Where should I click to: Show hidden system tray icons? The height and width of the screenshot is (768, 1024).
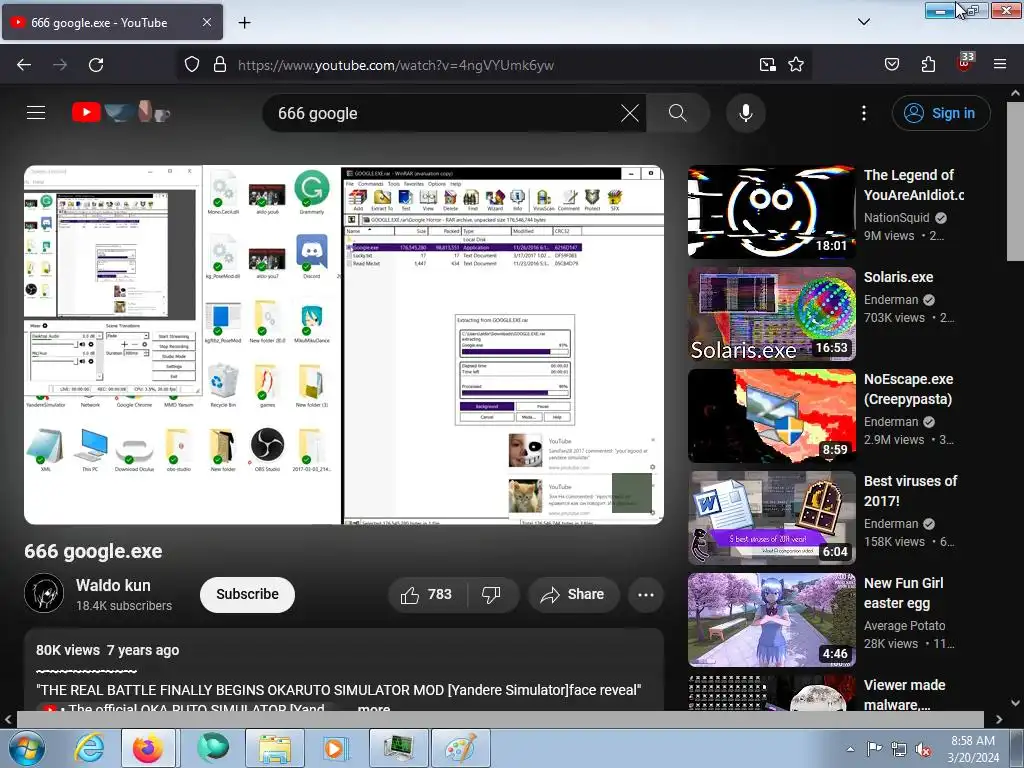[850, 749]
